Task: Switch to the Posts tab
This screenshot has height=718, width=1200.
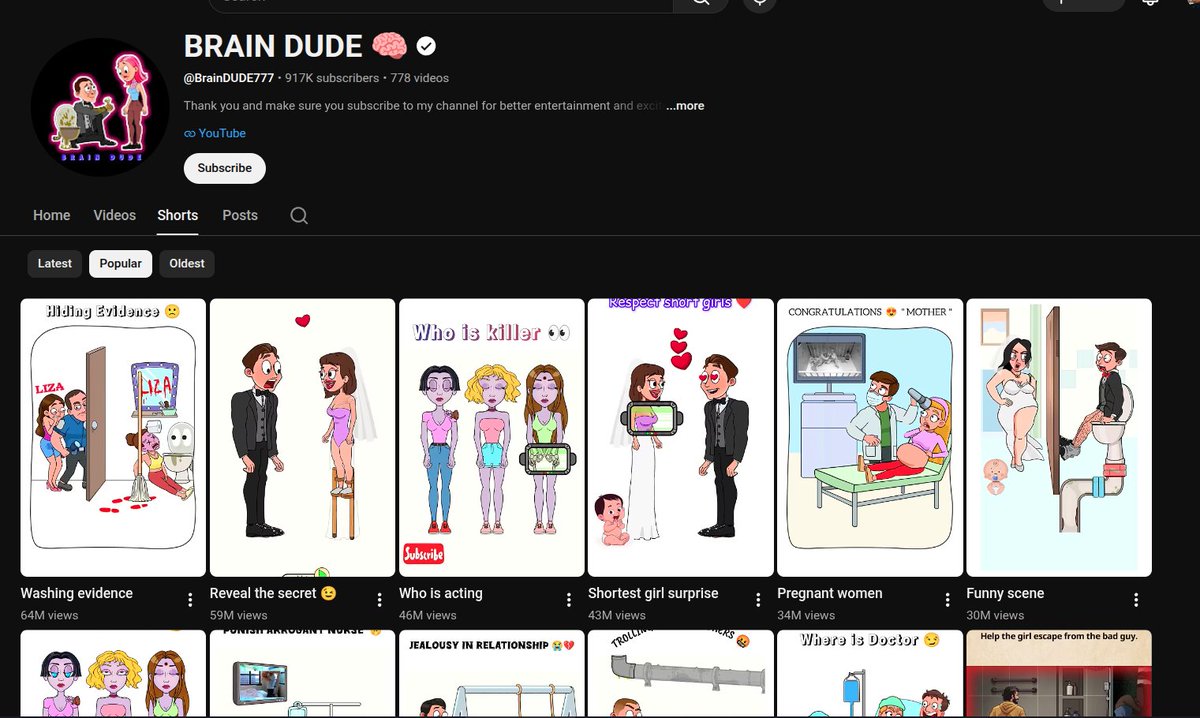Action: [x=240, y=215]
